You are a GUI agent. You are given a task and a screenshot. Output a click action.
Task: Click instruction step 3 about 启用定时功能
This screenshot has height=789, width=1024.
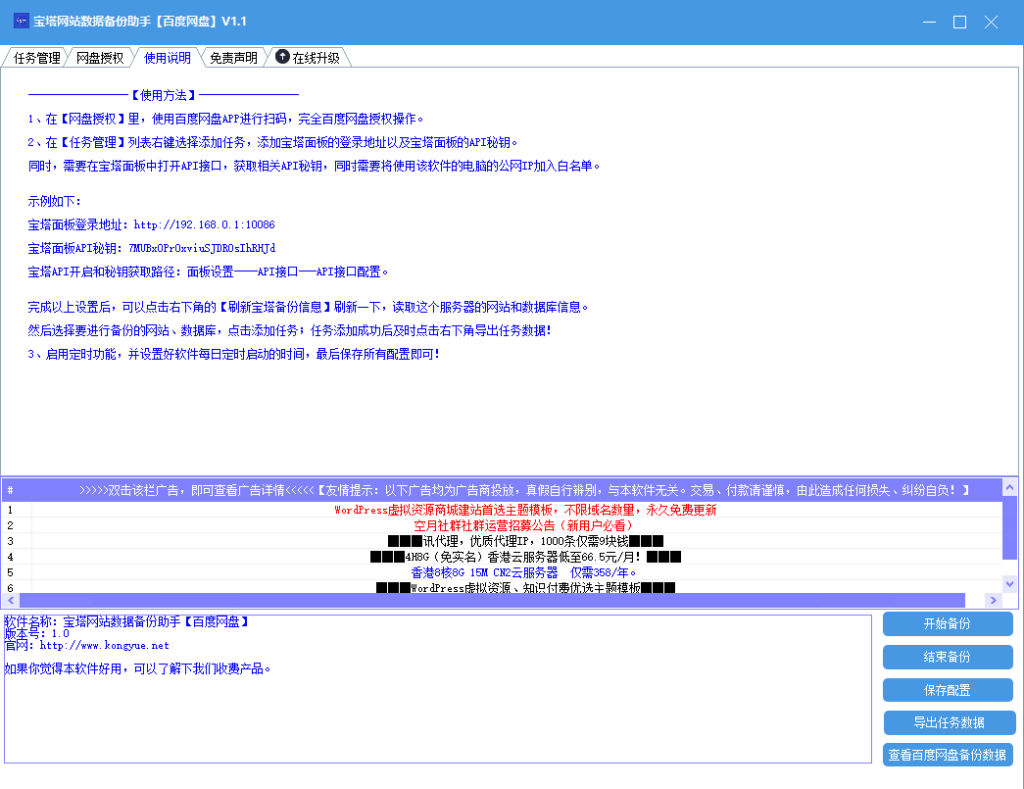tap(234, 354)
